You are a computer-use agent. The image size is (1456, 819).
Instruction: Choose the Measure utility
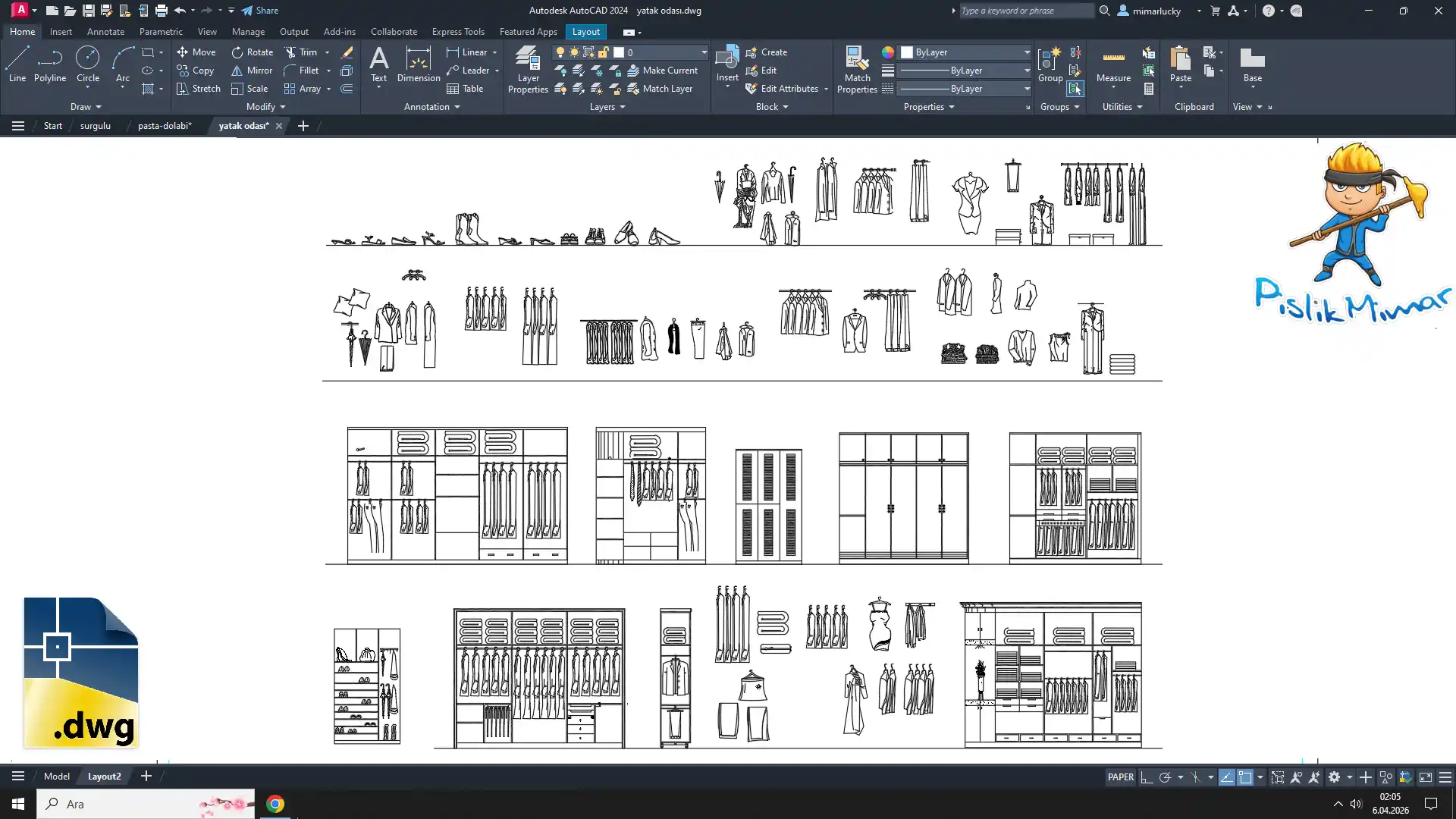[x=1113, y=64]
